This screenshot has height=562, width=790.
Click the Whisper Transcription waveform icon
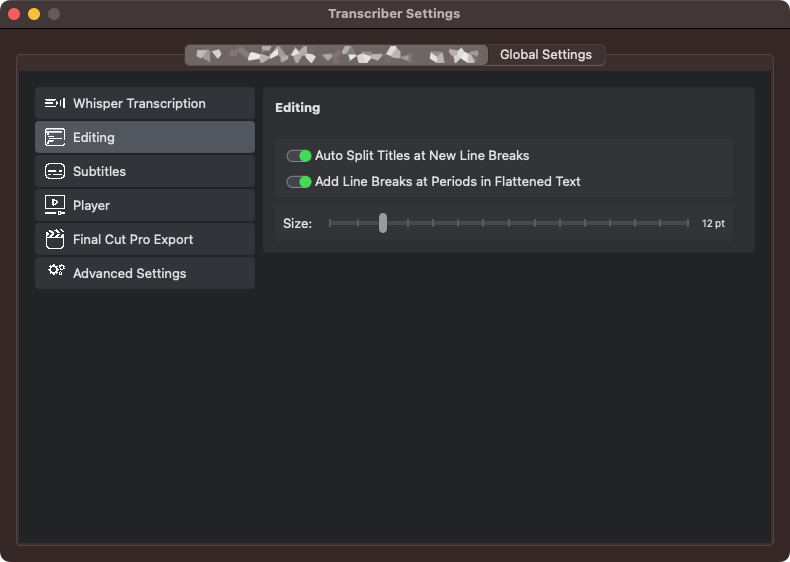tap(55, 103)
